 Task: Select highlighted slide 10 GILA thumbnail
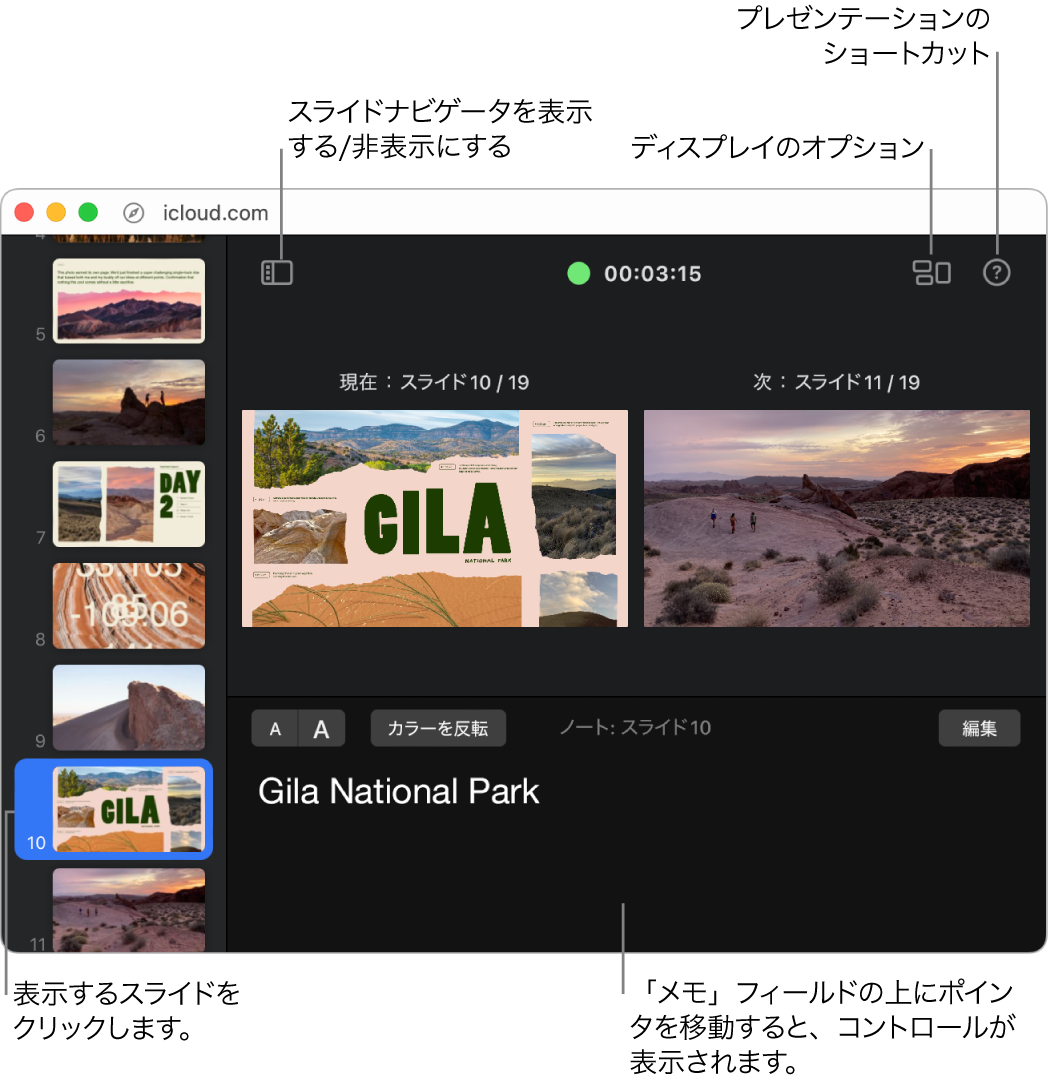(129, 809)
